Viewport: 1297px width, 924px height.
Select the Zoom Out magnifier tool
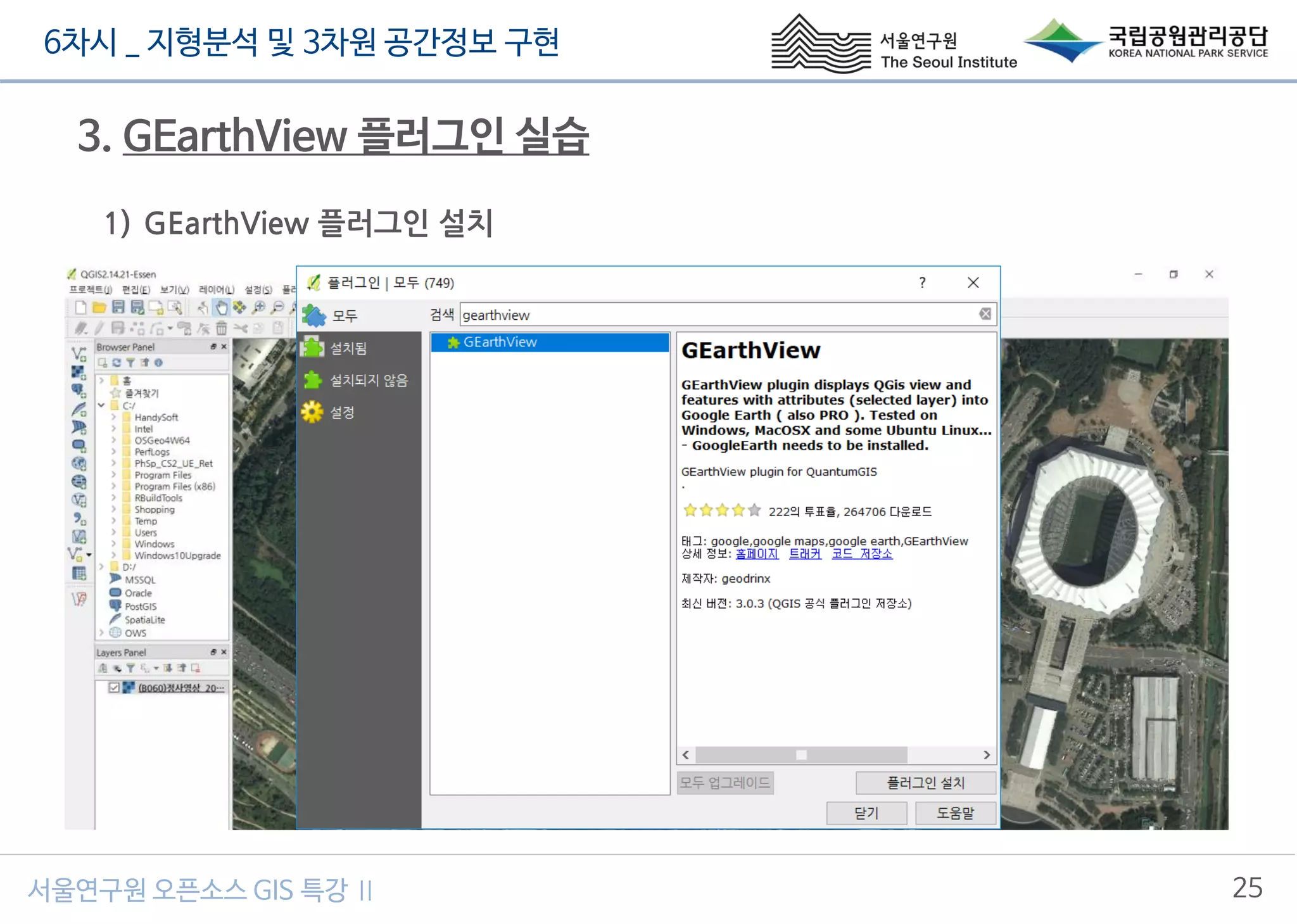tap(277, 308)
